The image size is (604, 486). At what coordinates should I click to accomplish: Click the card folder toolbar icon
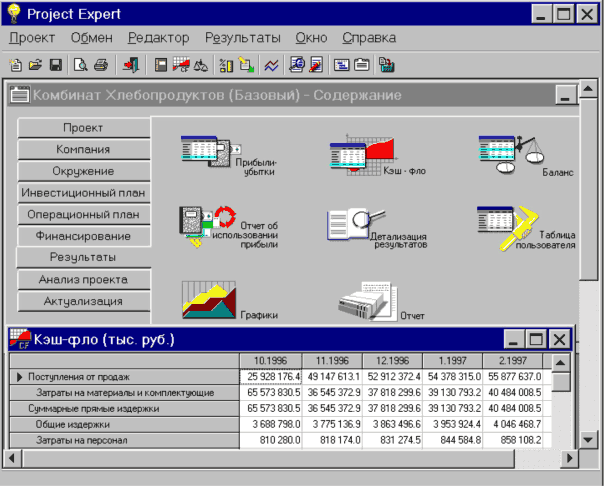362,65
